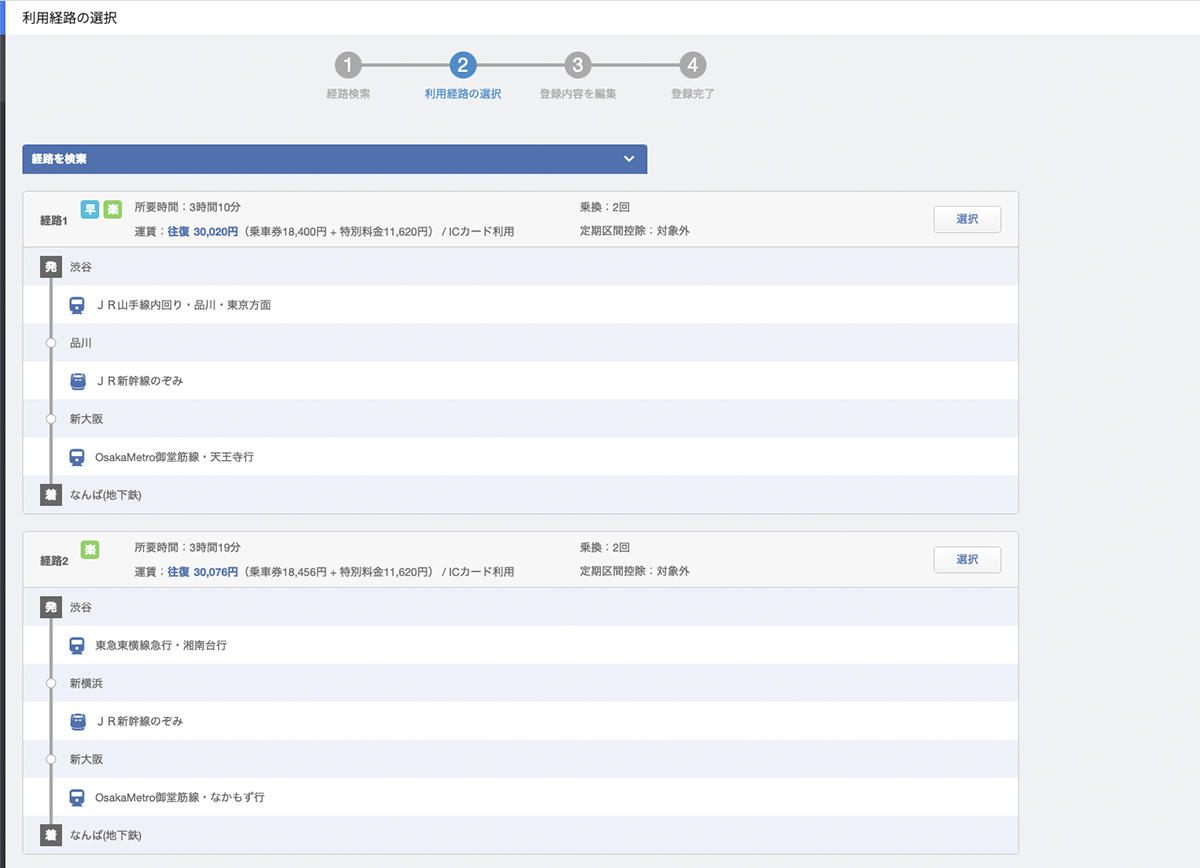This screenshot has width=1200, height=868.
Task: Click the 経路2 label
Action: tap(54, 560)
